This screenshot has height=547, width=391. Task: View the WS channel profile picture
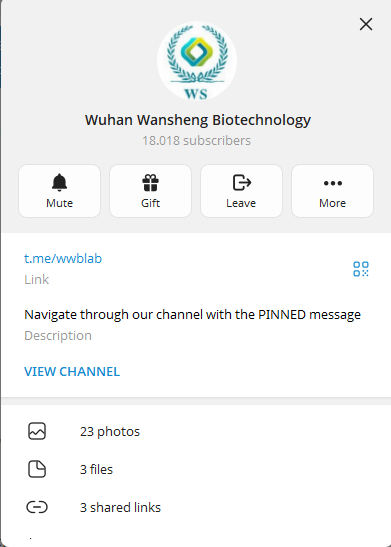pyautogui.click(x=197, y=61)
